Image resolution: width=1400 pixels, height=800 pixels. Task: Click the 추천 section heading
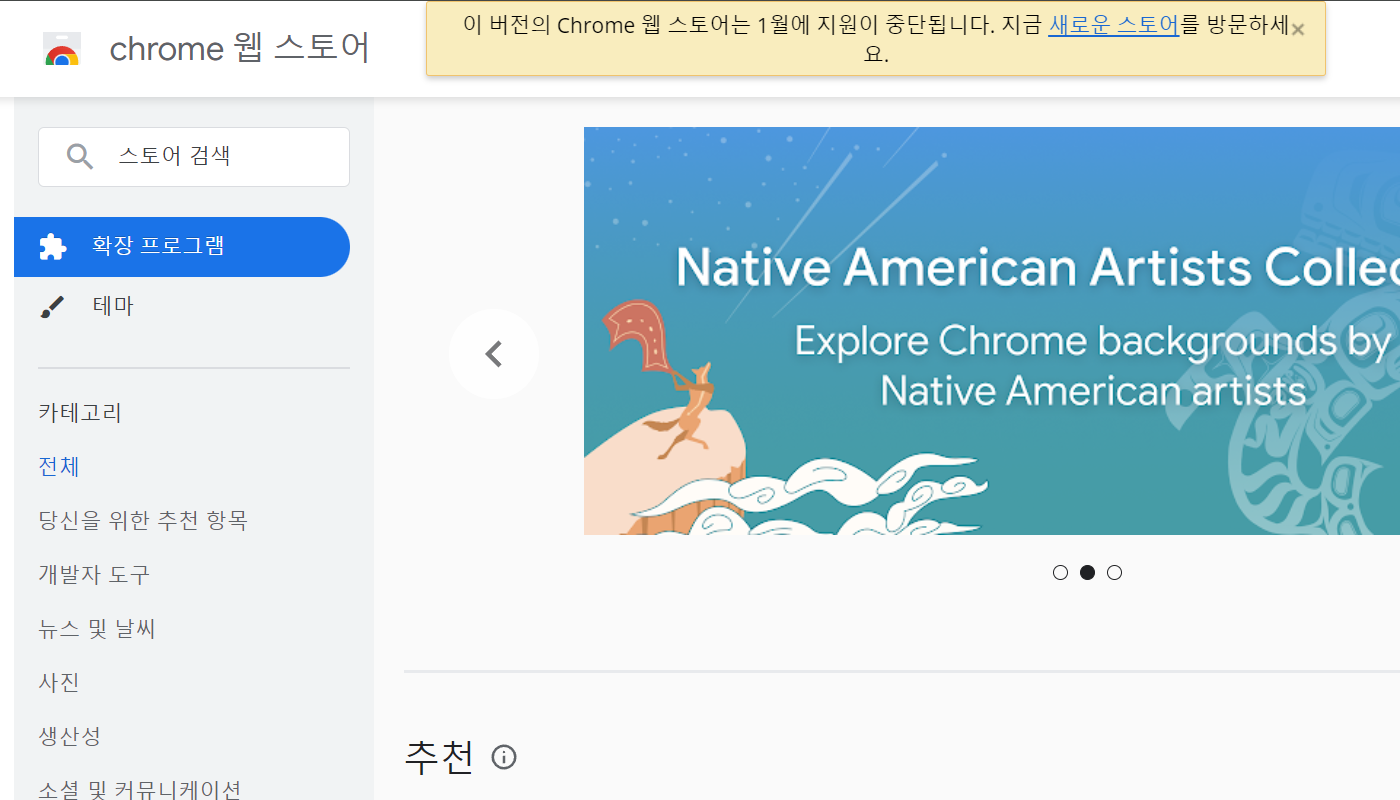[439, 757]
